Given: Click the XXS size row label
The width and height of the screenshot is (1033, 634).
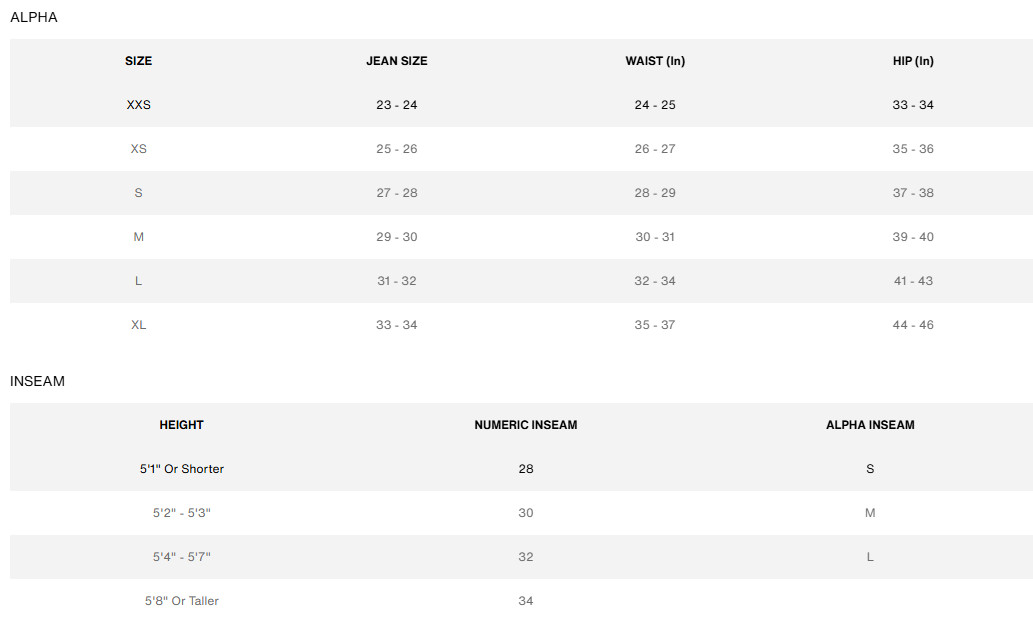Looking at the screenshot, I should click(x=139, y=105).
